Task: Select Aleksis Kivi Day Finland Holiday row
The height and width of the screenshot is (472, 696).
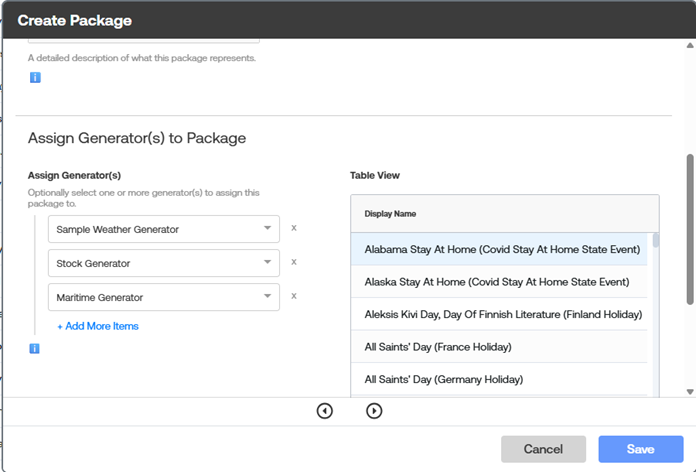Action: (x=499, y=314)
